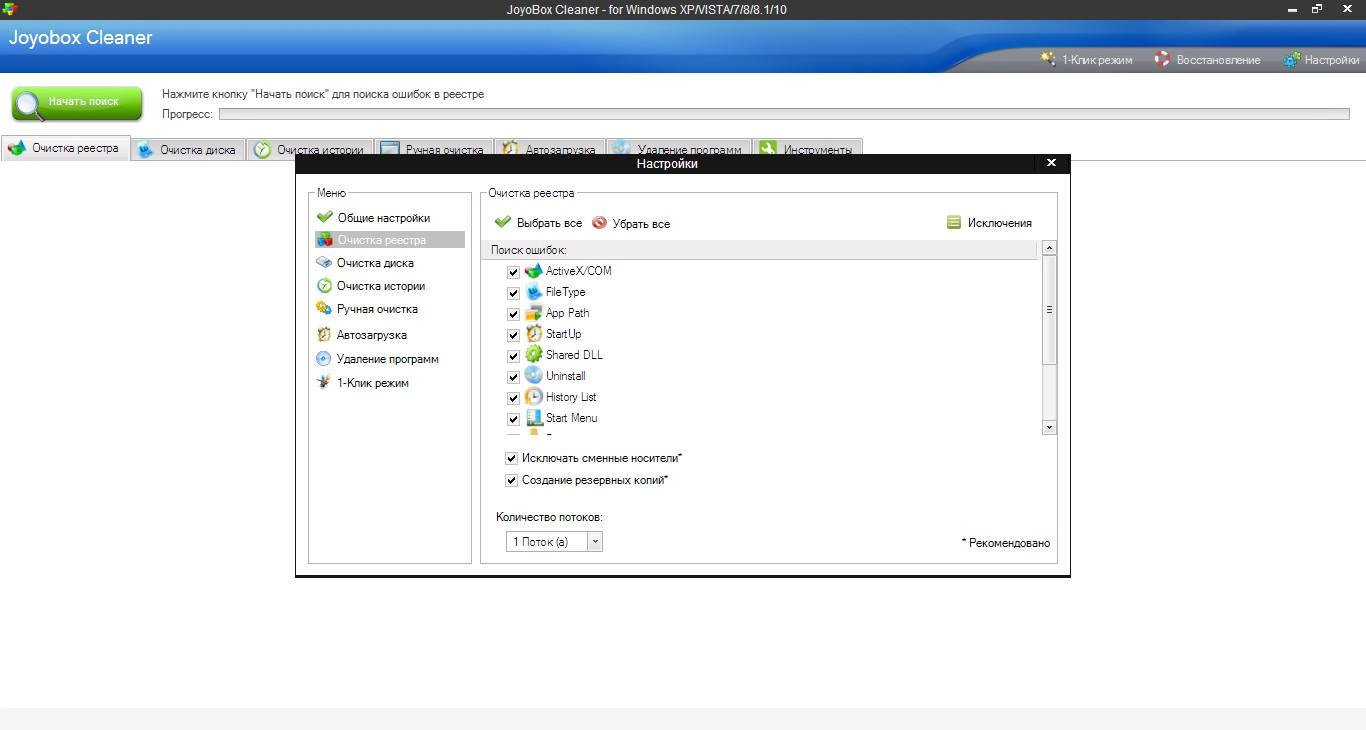
Task: Switch to the Очистка реестра main tab
Action: (66, 148)
